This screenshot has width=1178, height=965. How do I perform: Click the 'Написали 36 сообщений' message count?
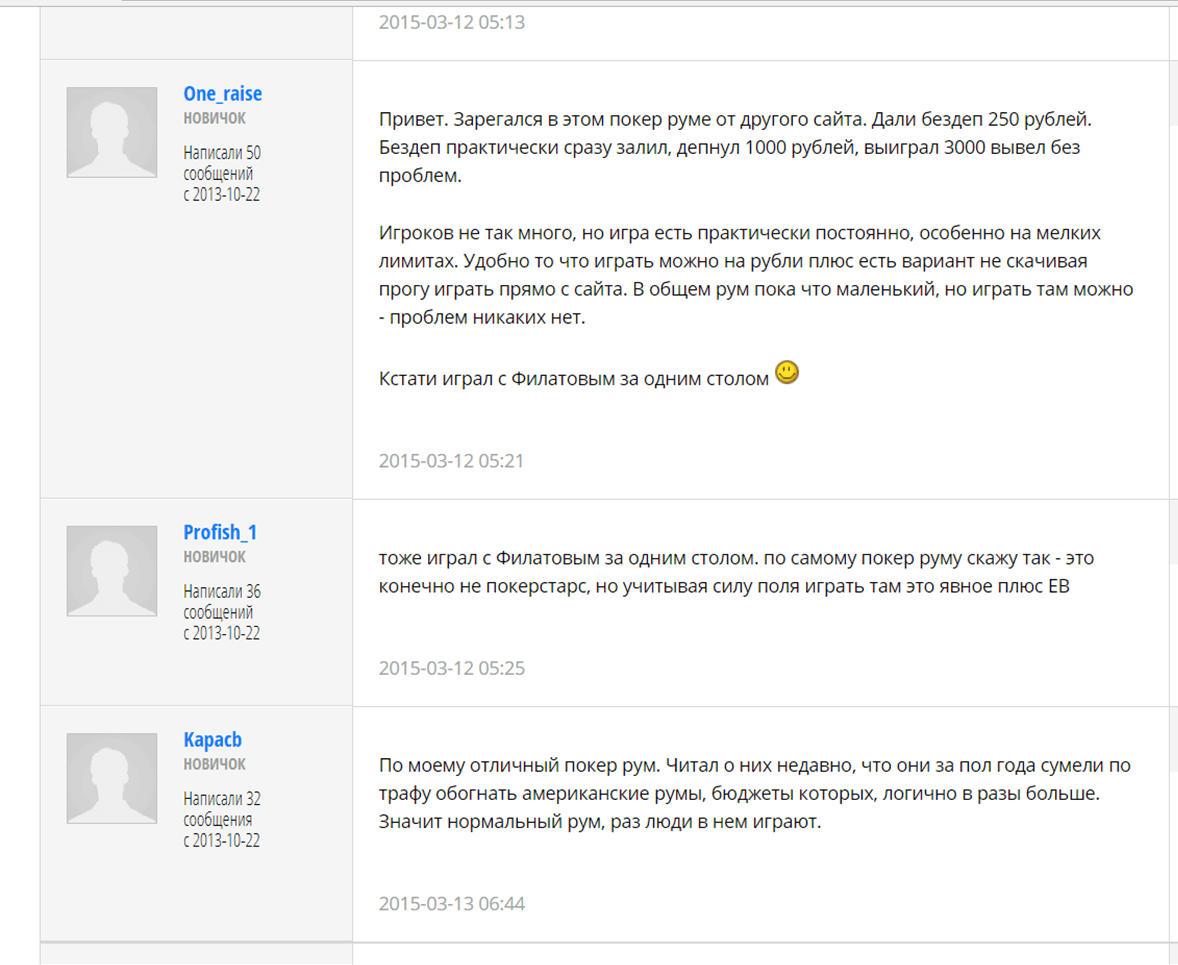pos(222,601)
